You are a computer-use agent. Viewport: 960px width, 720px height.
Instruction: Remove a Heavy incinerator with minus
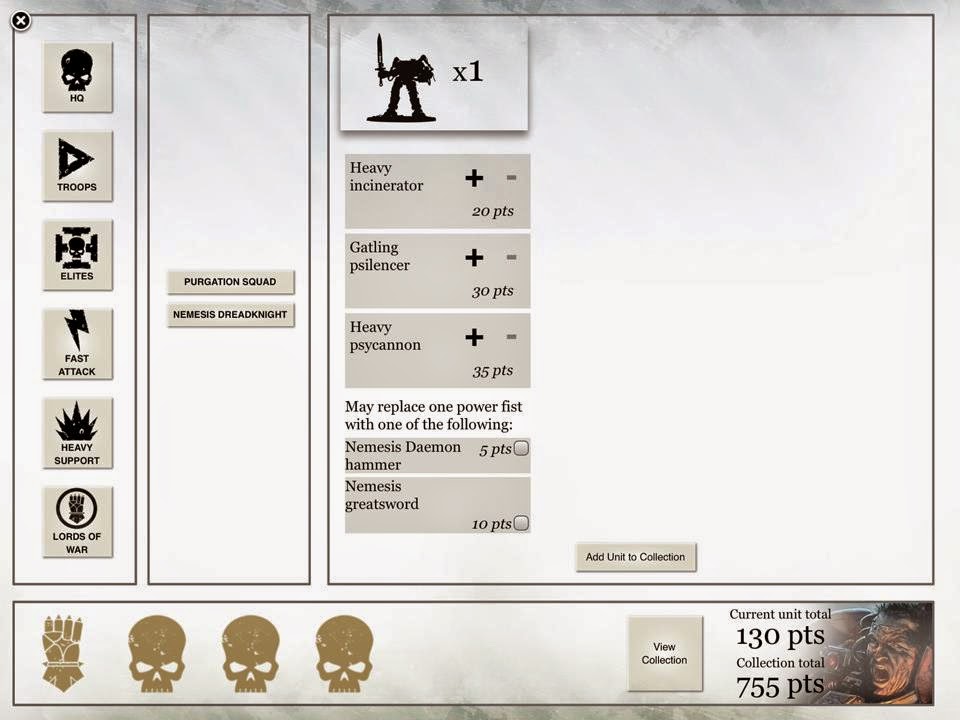(x=511, y=178)
